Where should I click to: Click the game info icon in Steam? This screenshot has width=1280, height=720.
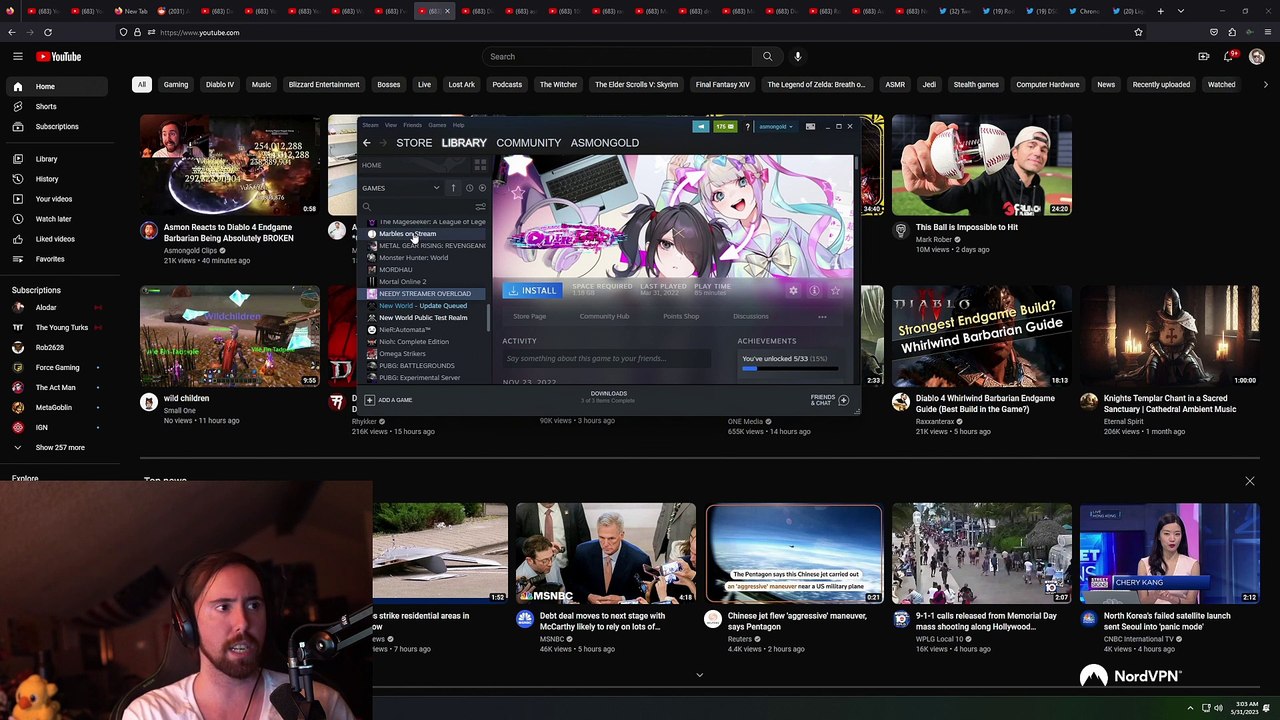(814, 291)
